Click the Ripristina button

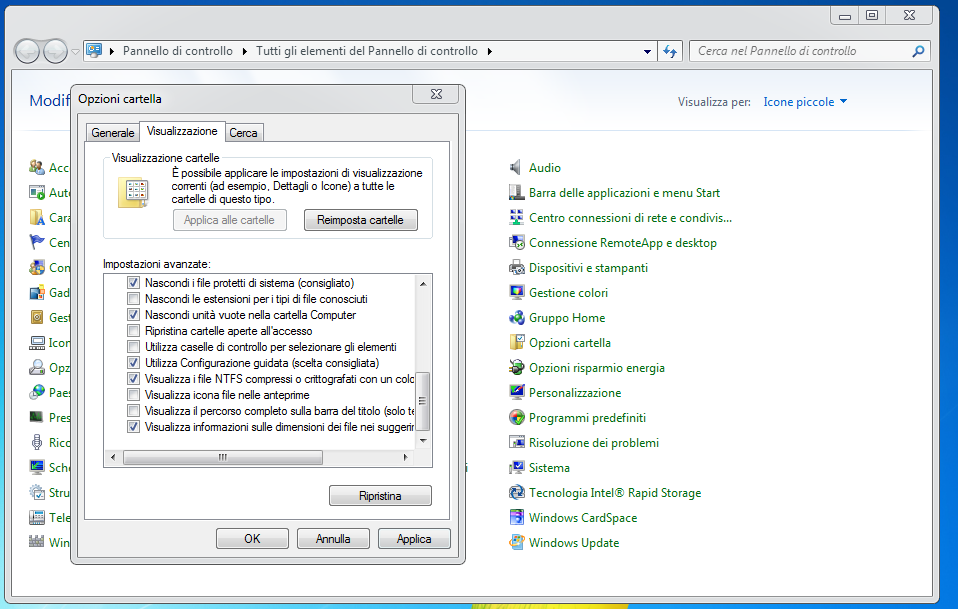(x=380, y=496)
